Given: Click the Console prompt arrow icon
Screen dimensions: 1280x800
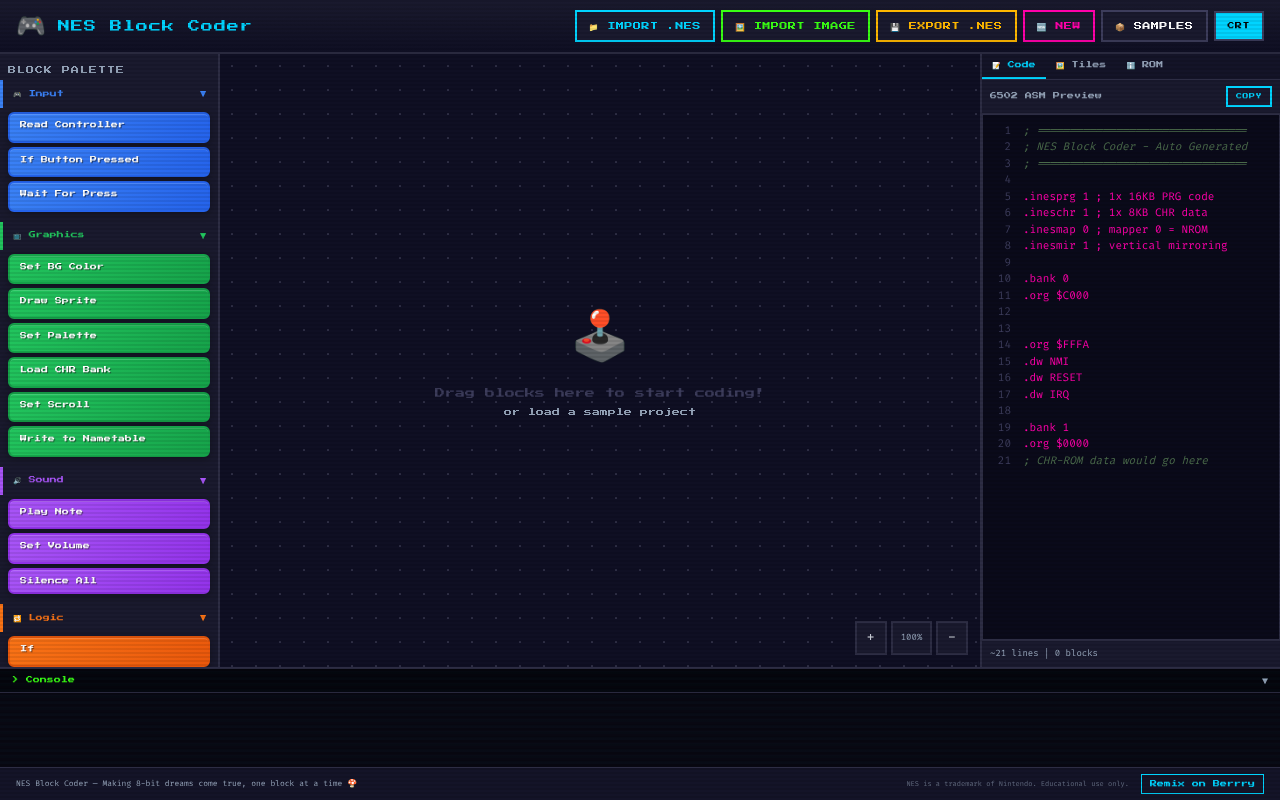Looking at the screenshot, I should click(15, 679).
